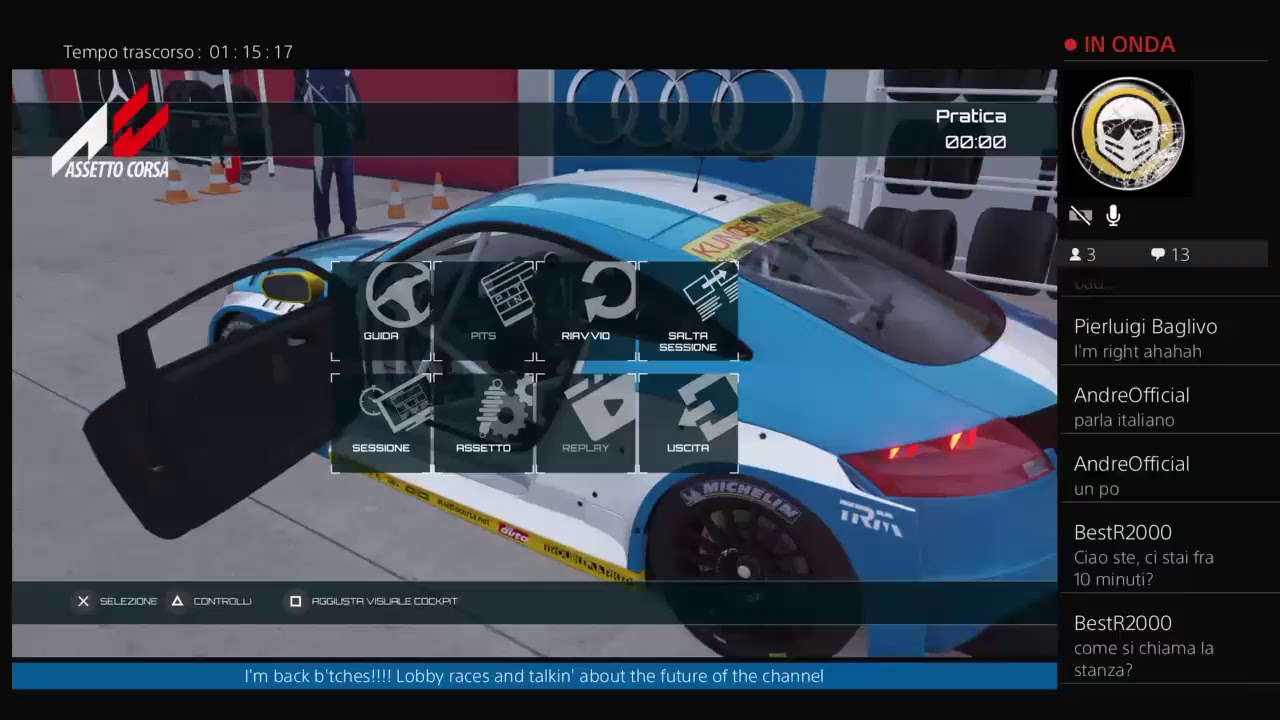Choose the Riavvio restart tile

586,311
